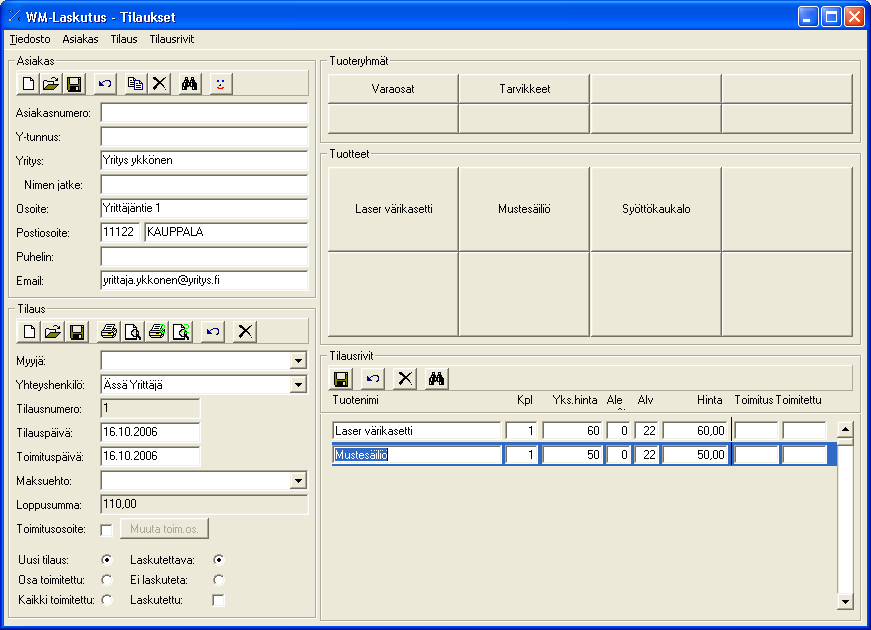Open the Asiakas menu
This screenshot has width=871, height=630.
(81, 39)
